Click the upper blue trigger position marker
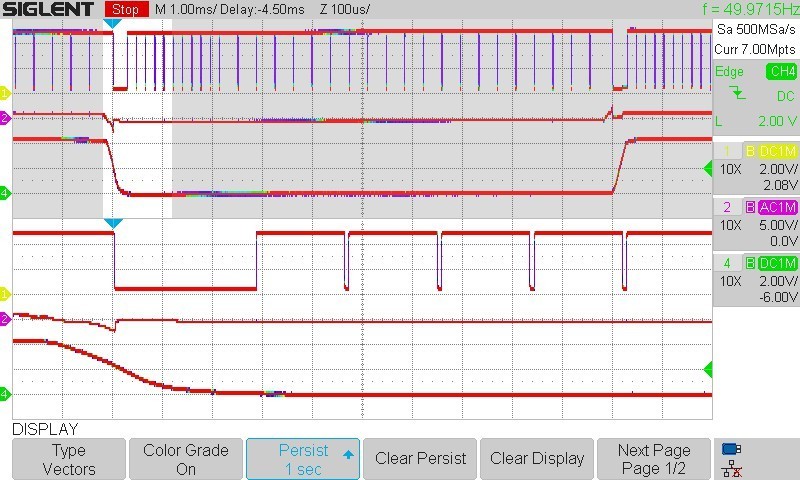 tap(112, 23)
